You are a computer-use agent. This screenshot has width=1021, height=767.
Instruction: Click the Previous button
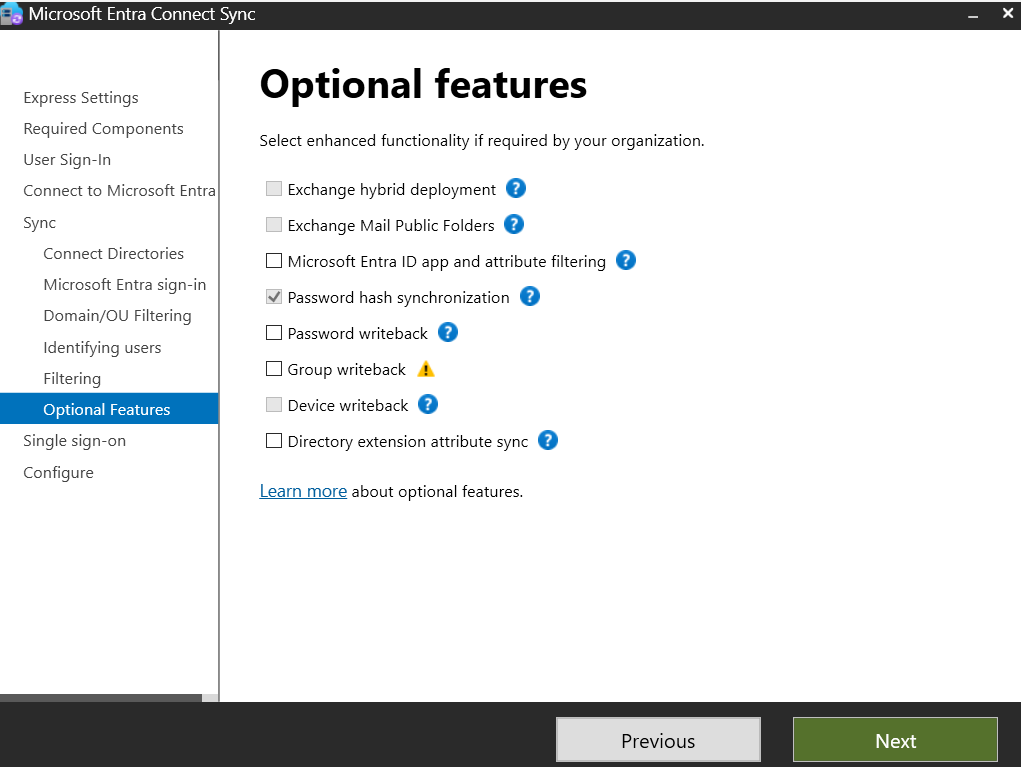[x=658, y=740]
